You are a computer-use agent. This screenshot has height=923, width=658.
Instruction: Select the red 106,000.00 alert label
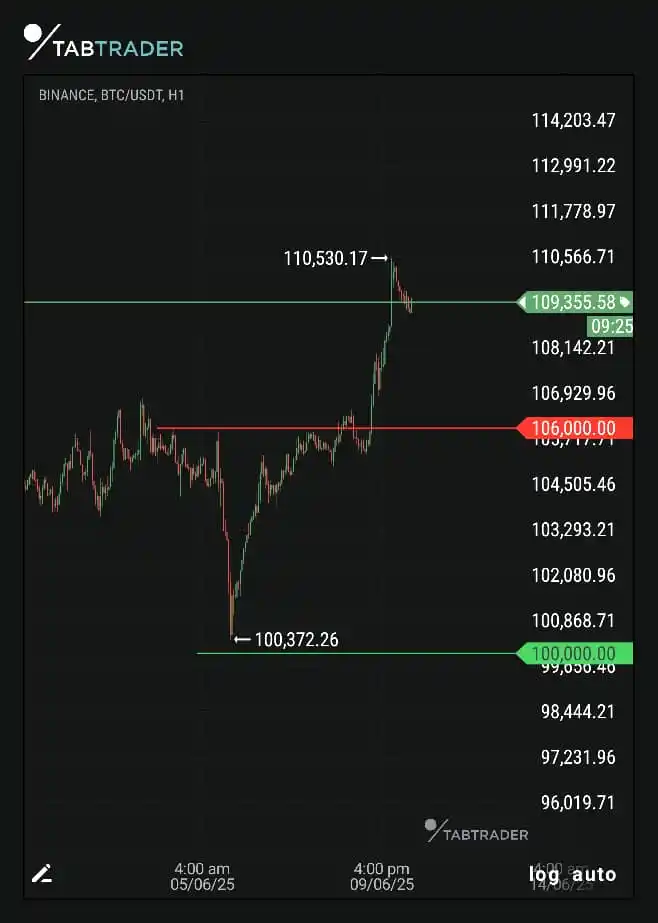point(574,428)
